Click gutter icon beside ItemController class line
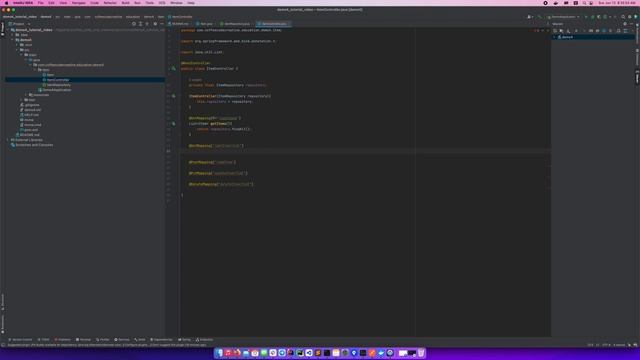The image size is (640, 360). (x=173, y=69)
